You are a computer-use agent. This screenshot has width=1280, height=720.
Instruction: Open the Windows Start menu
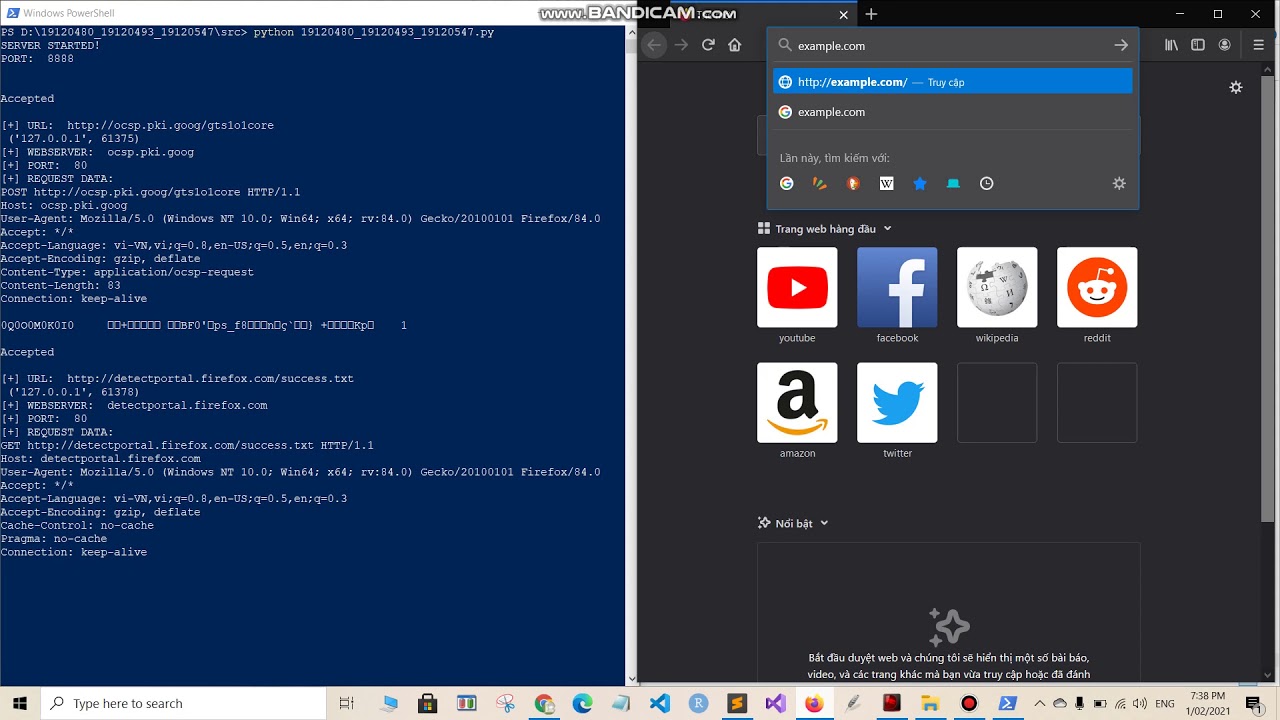click(x=20, y=703)
